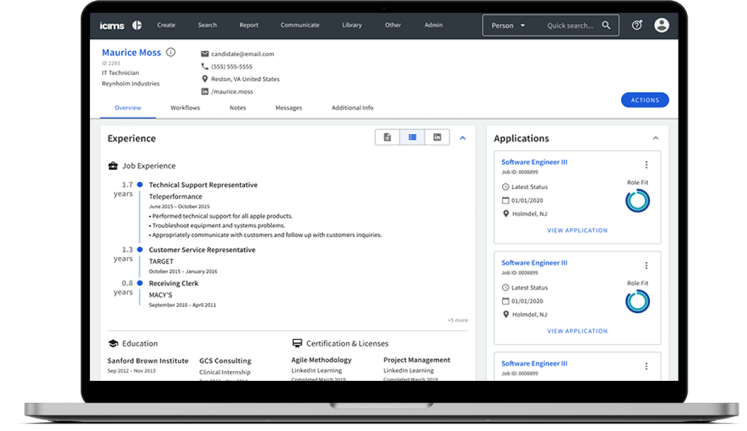This screenshot has width=747, height=431.
Task: Open kebab menu on first Software Engineer application
Action: coord(646,165)
